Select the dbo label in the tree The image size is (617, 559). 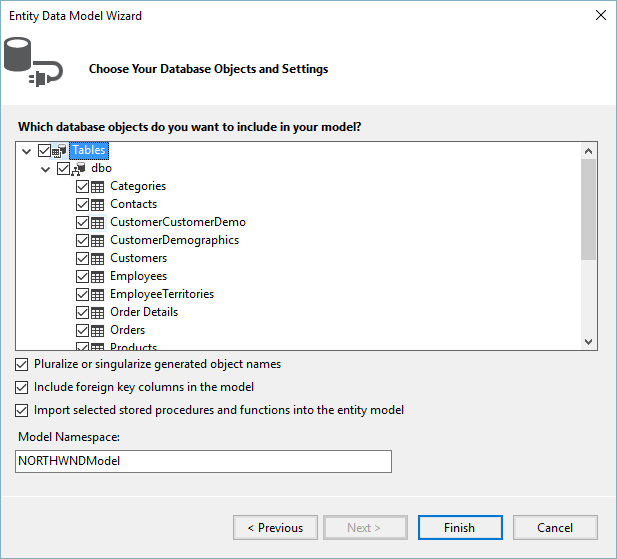coord(102,168)
